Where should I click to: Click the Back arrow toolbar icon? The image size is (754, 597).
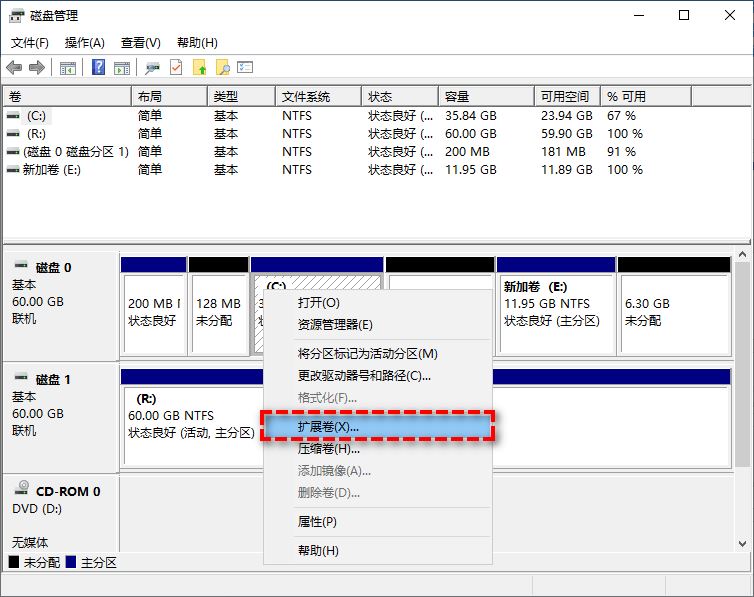pos(14,68)
